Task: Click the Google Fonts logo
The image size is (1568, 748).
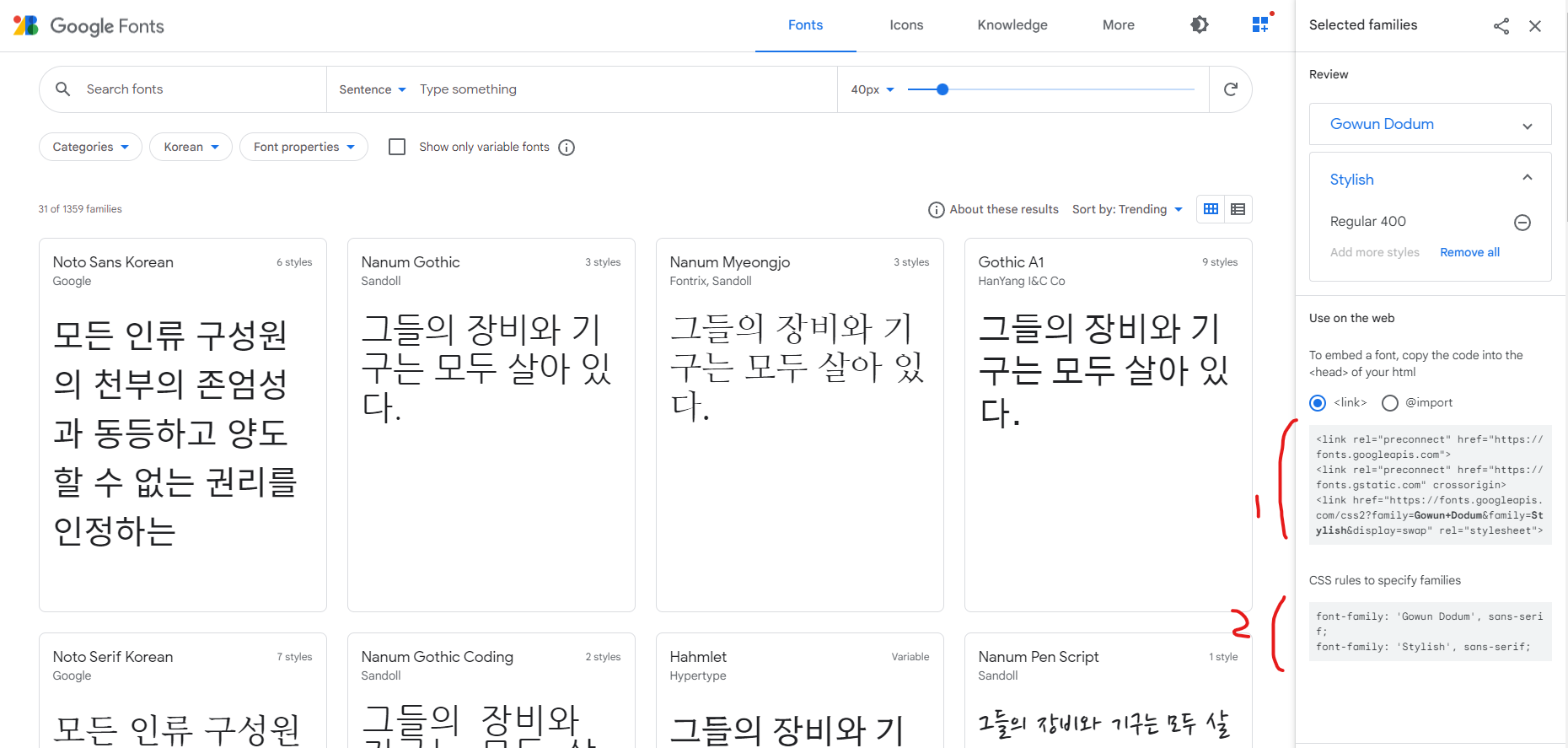Action: (x=89, y=25)
